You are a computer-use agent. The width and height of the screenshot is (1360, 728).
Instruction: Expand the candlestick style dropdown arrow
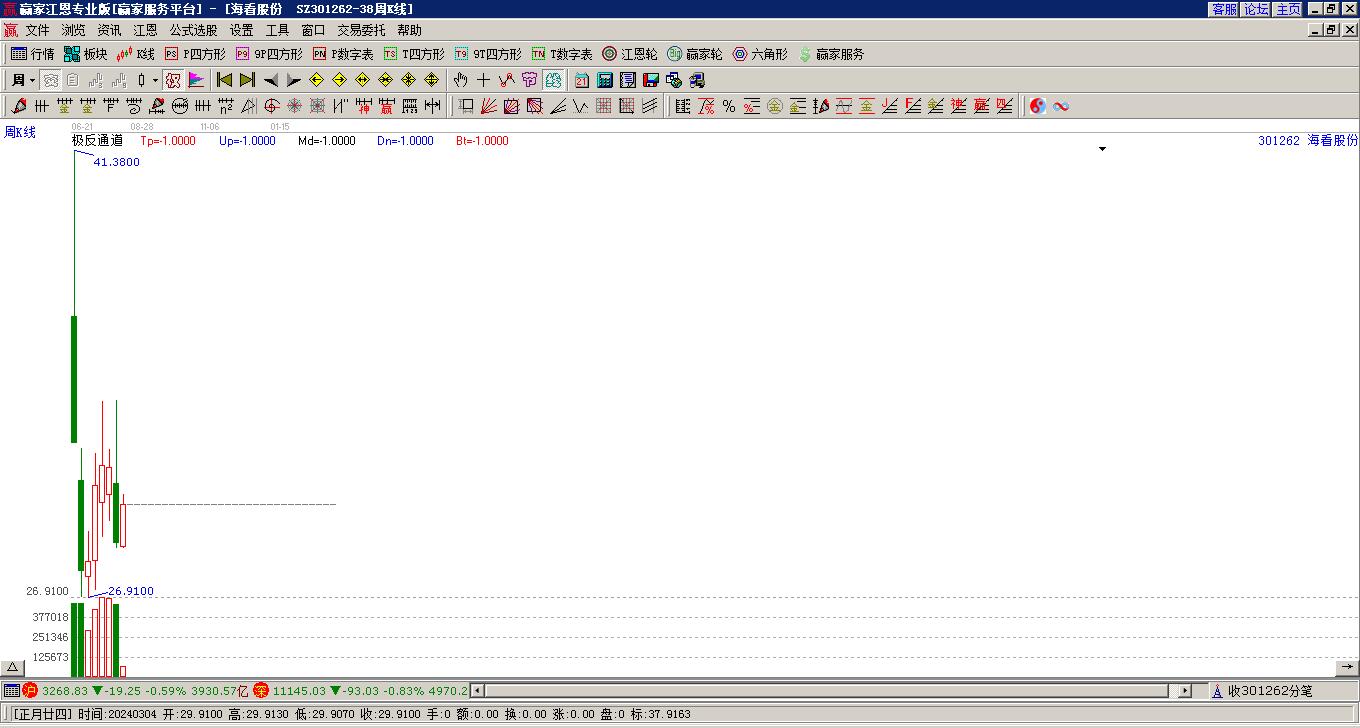coord(155,80)
